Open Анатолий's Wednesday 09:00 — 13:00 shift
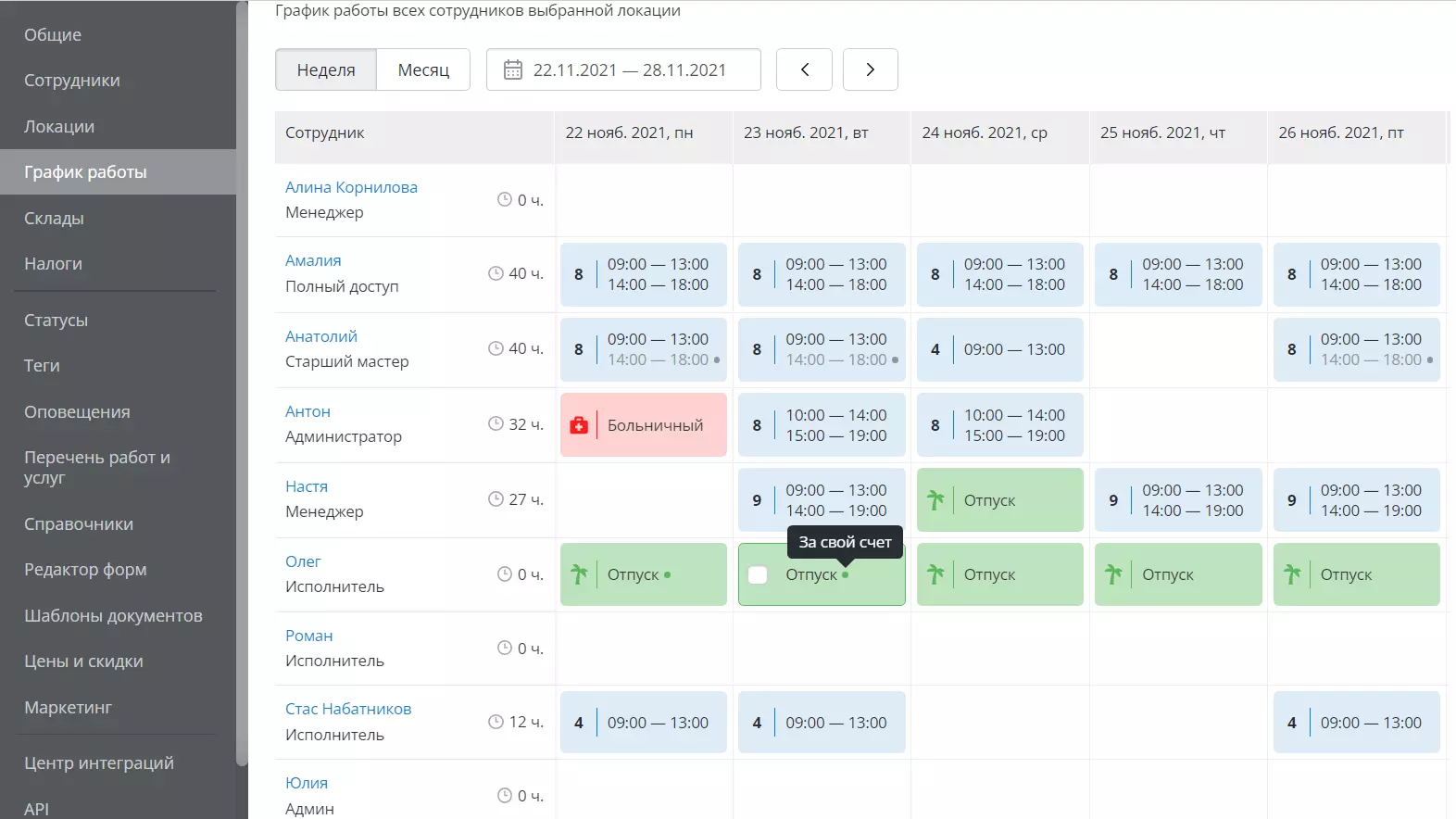Image resolution: width=1456 pixels, height=819 pixels. [1000, 349]
